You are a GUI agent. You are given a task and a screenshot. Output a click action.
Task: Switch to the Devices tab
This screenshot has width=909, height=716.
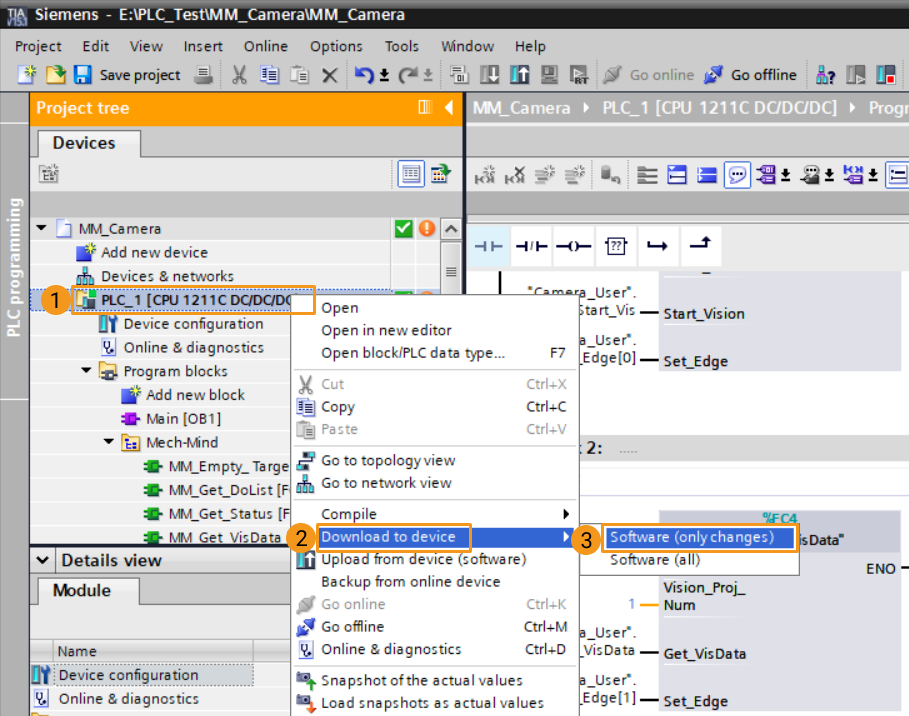click(x=84, y=143)
